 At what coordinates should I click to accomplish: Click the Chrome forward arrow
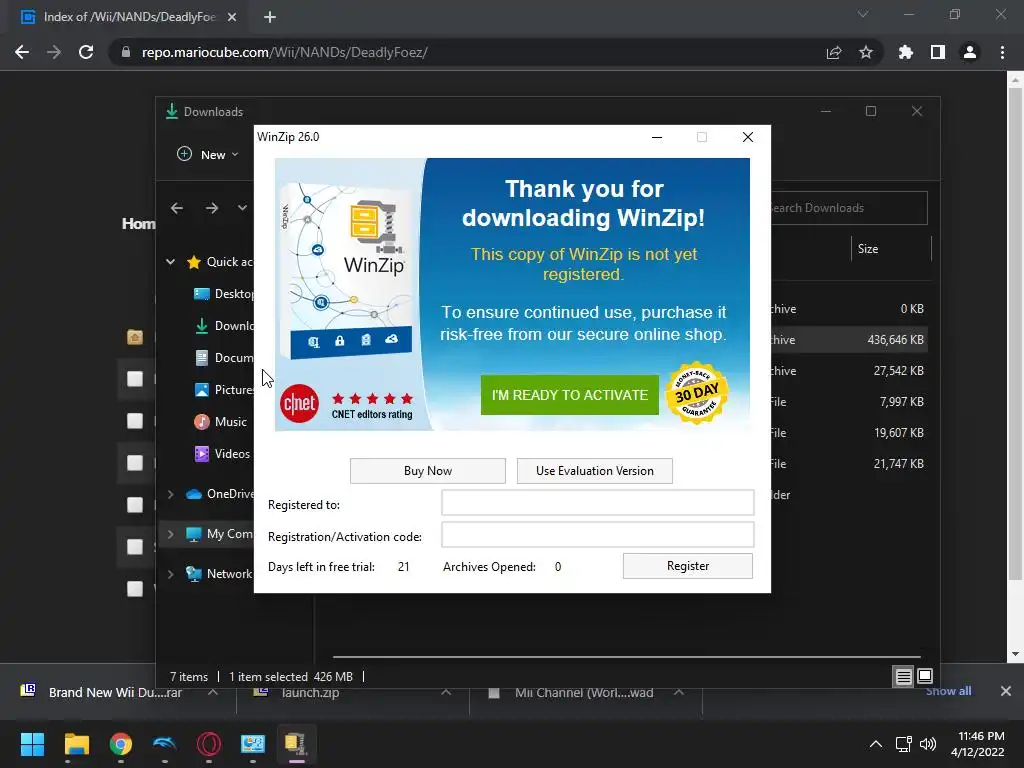click(54, 52)
